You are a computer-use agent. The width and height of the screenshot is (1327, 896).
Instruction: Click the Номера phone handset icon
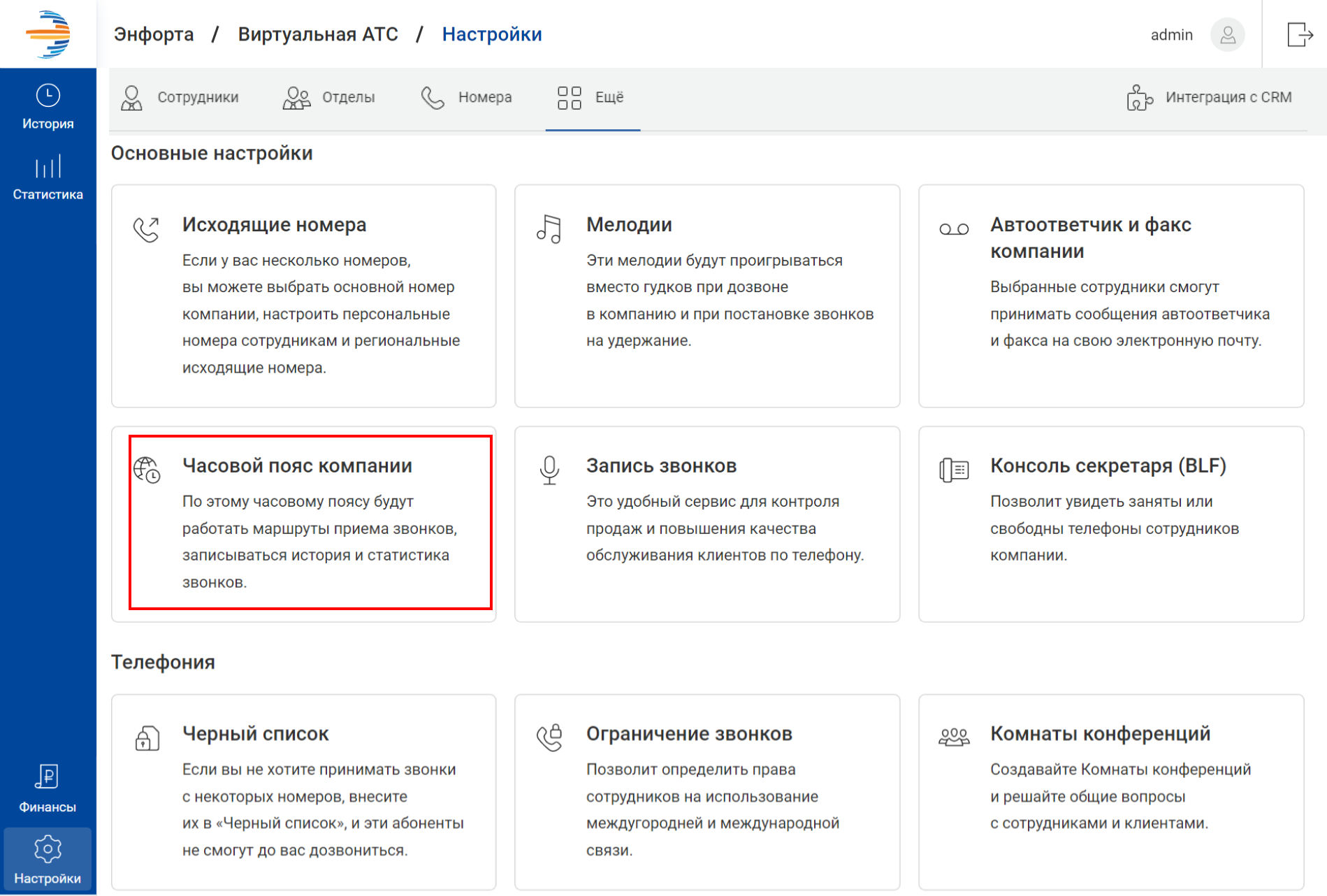click(433, 98)
